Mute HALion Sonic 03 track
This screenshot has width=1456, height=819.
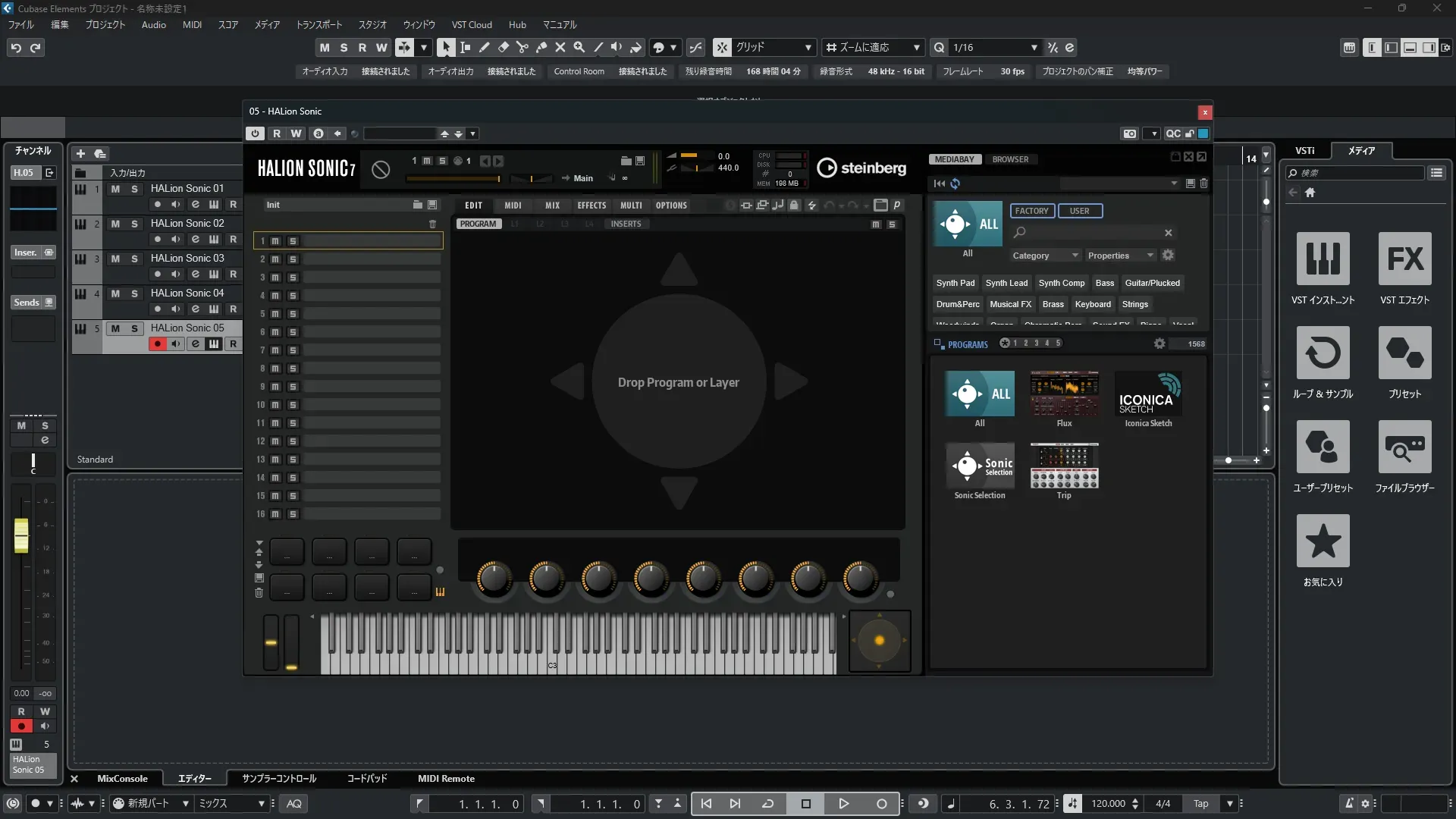[x=115, y=259]
